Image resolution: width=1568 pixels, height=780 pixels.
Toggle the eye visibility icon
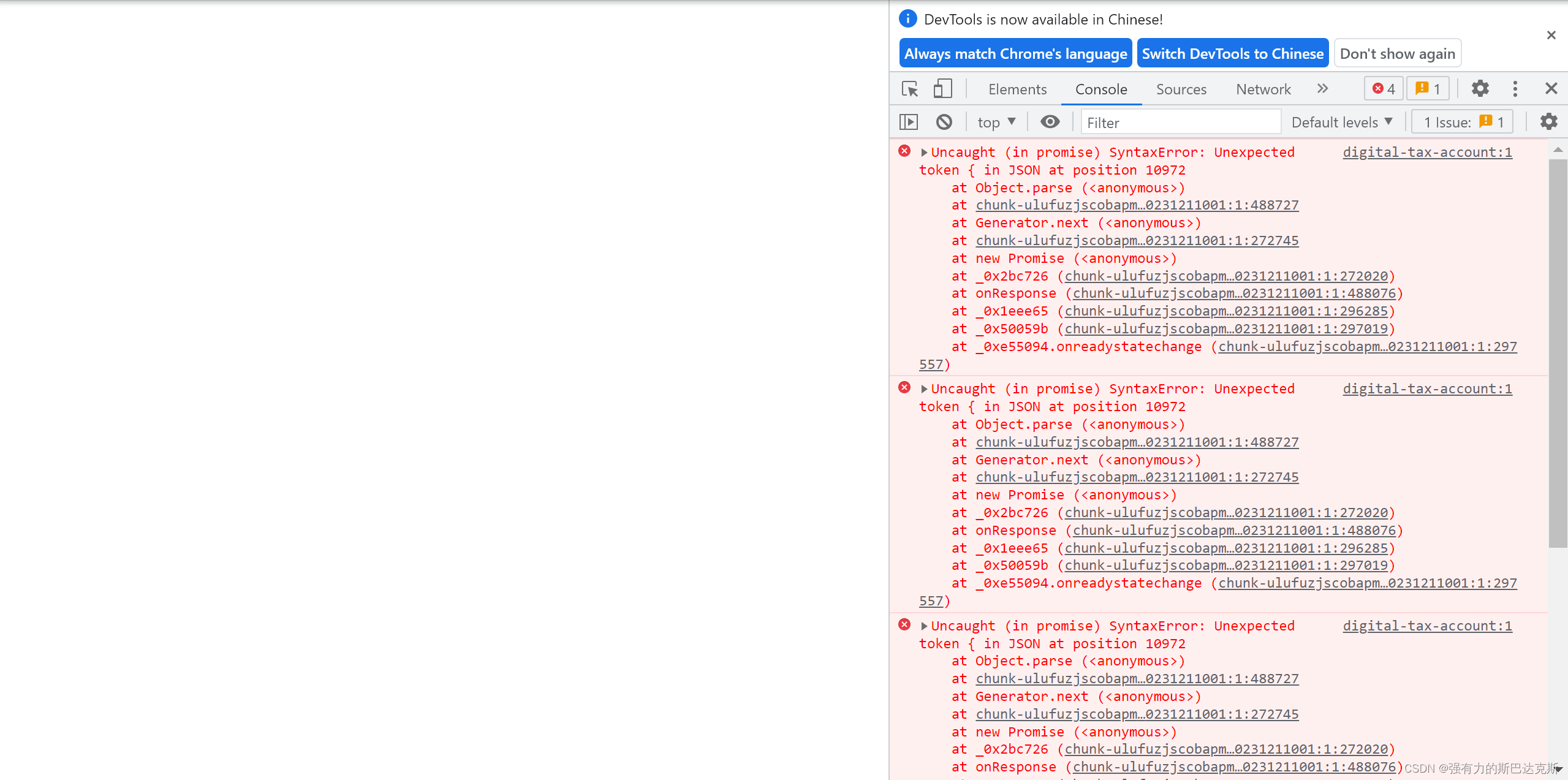pyautogui.click(x=1050, y=122)
